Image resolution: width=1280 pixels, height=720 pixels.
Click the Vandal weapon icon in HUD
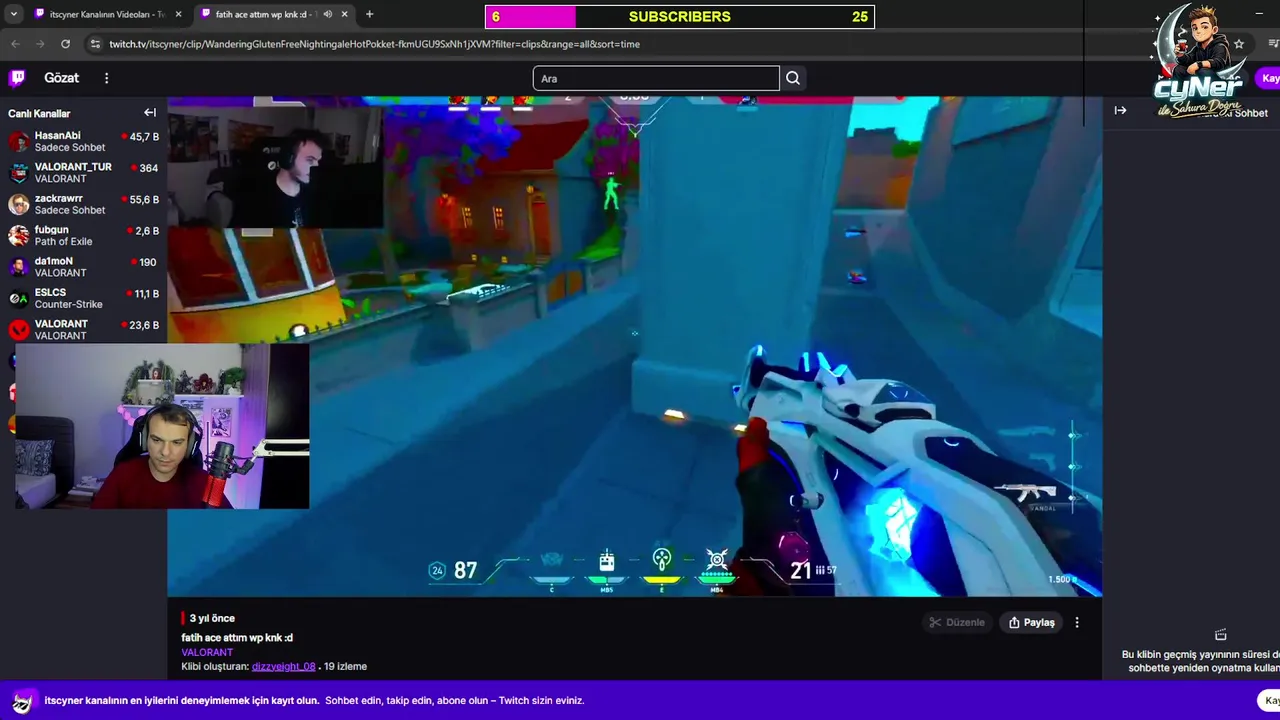pyautogui.click(x=1025, y=493)
